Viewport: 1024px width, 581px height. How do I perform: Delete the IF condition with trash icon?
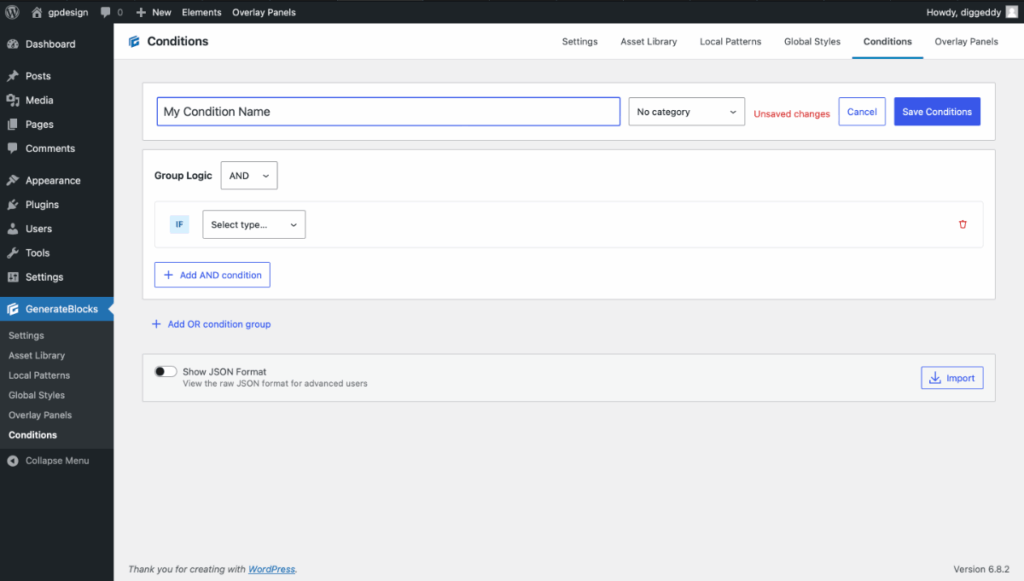tap(963, 224)
